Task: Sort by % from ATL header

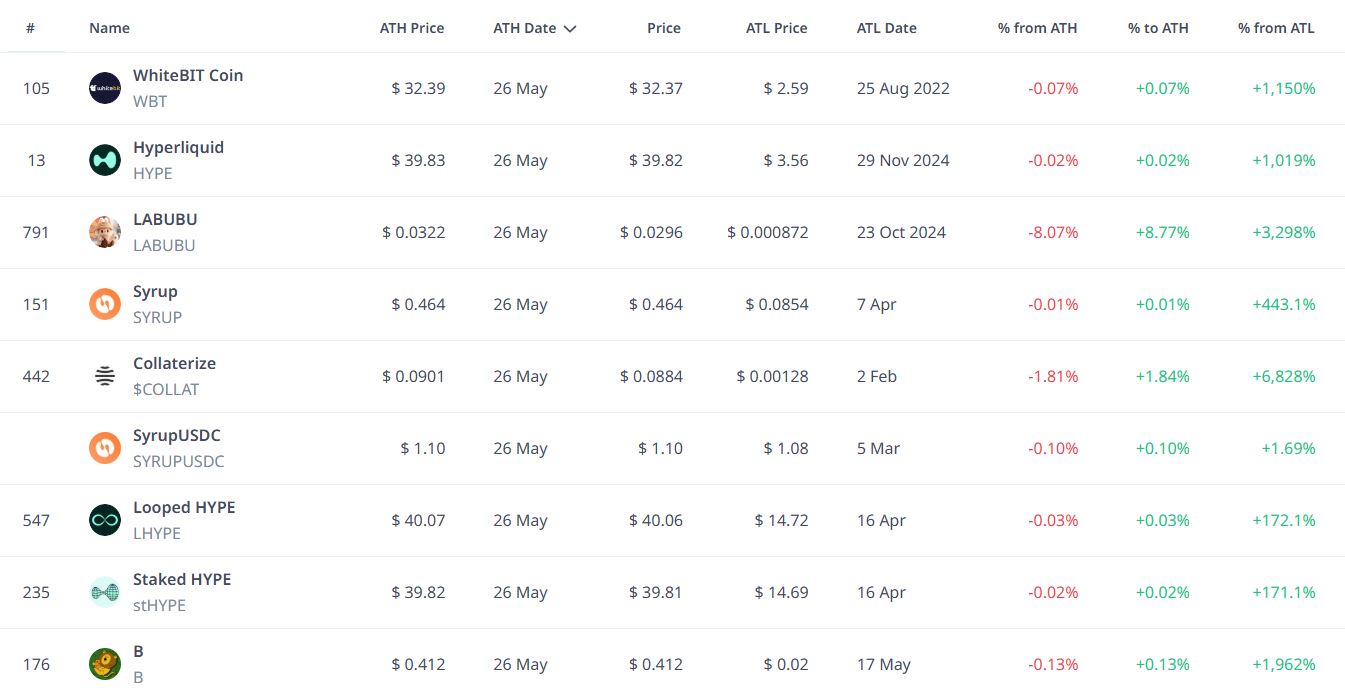Action: tap(1276, 28)
